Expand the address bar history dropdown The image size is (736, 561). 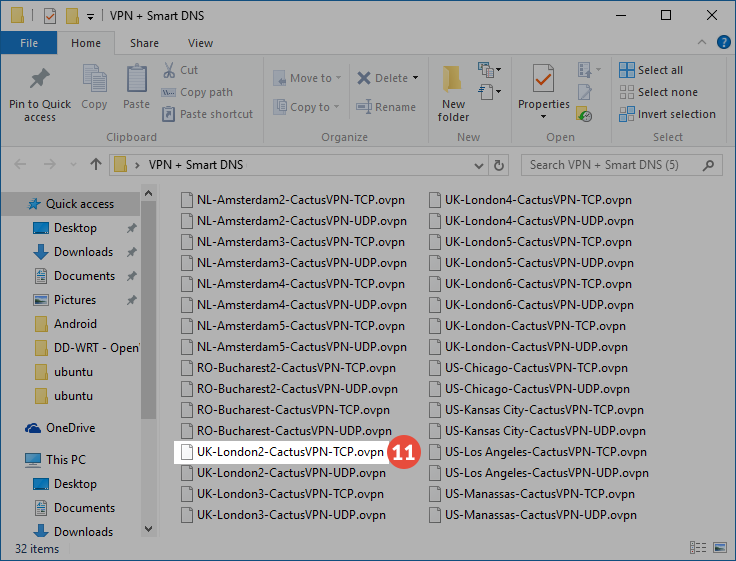tap(479, 165)
